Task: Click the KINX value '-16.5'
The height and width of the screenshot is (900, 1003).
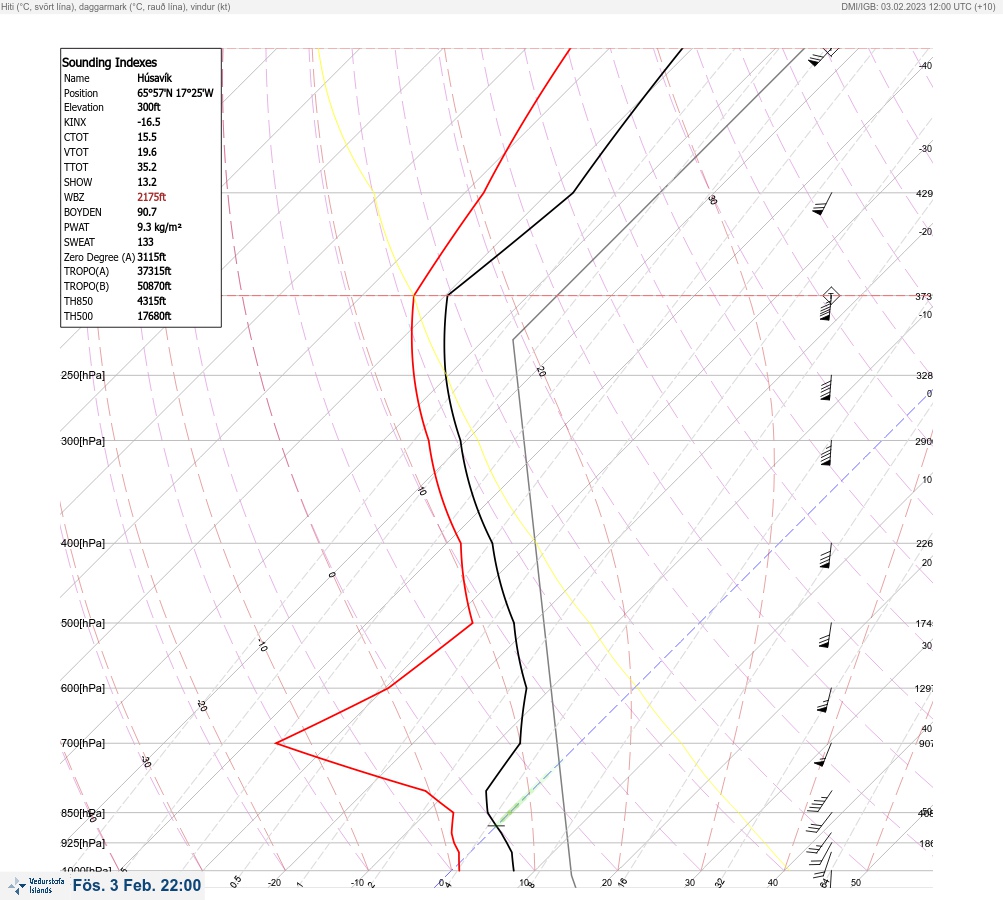Action: click(149, 122)
